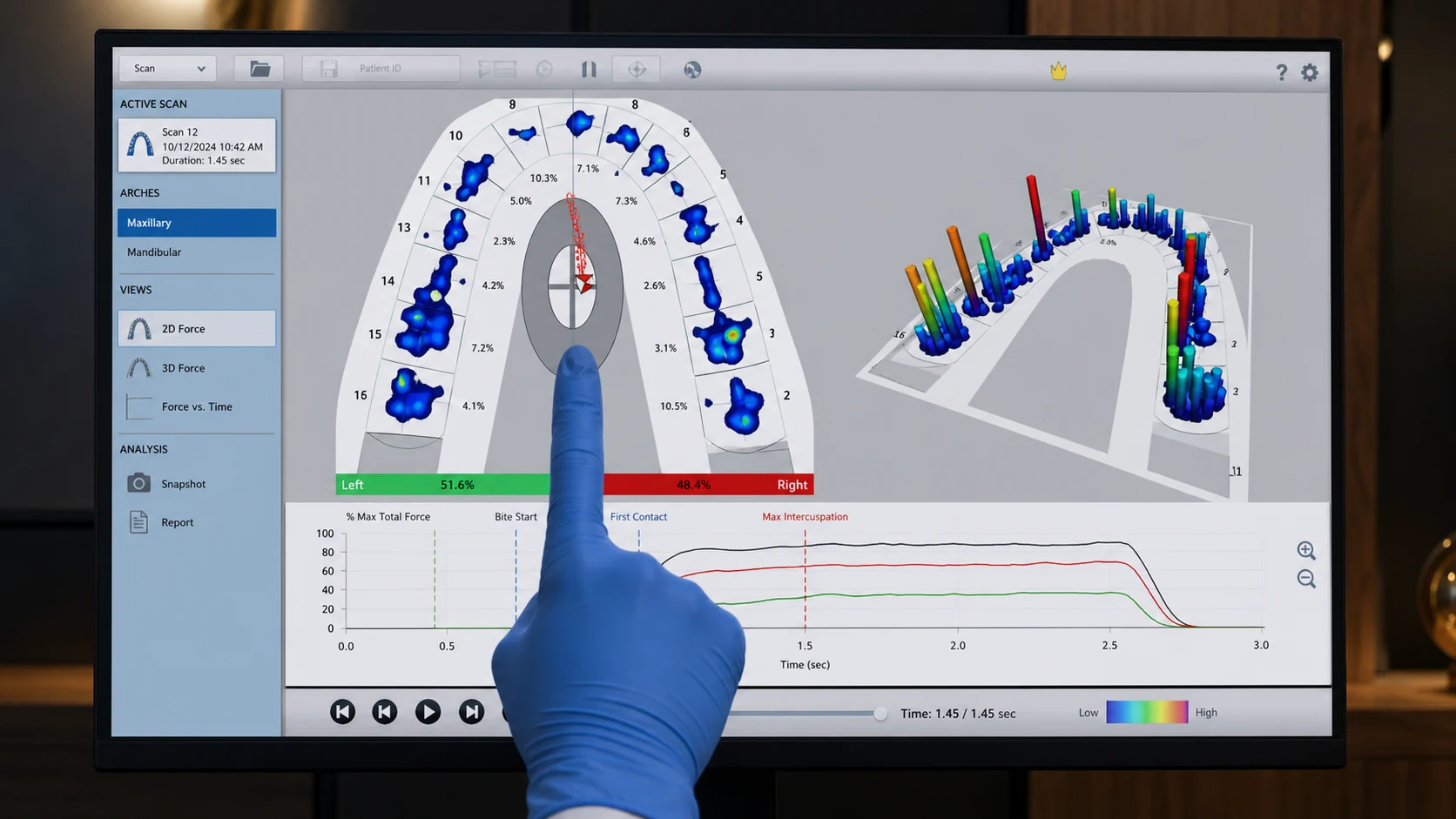Play the scan recording
Screen dimensions: 1456x819
click(428, 712)
